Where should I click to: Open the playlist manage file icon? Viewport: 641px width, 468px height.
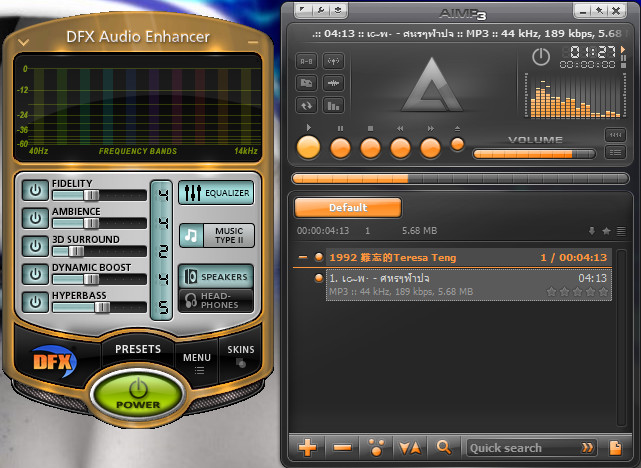click(615, 448)
